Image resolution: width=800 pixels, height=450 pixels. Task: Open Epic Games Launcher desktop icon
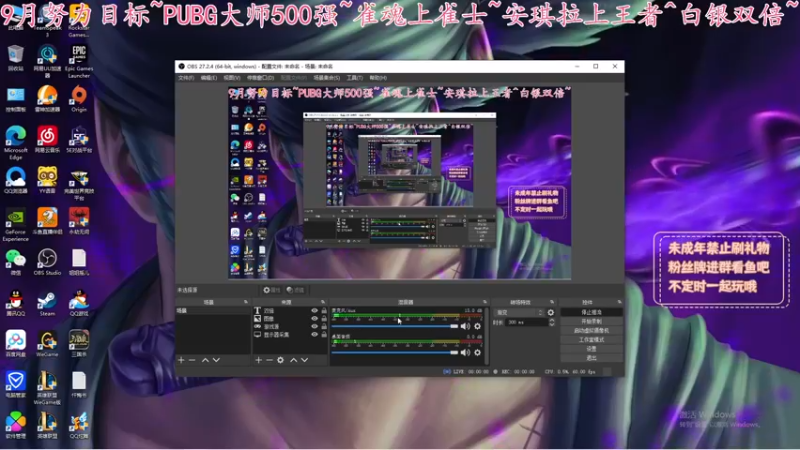click(x=79, y=61)
